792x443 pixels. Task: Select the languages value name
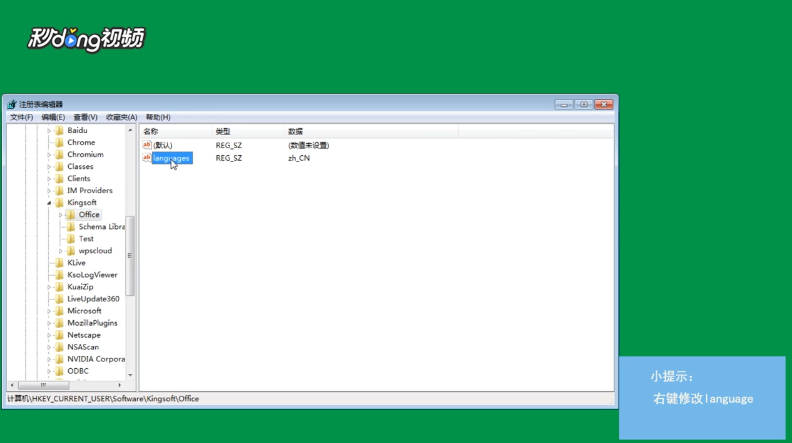pyautogui.click(x=172, y=158)
